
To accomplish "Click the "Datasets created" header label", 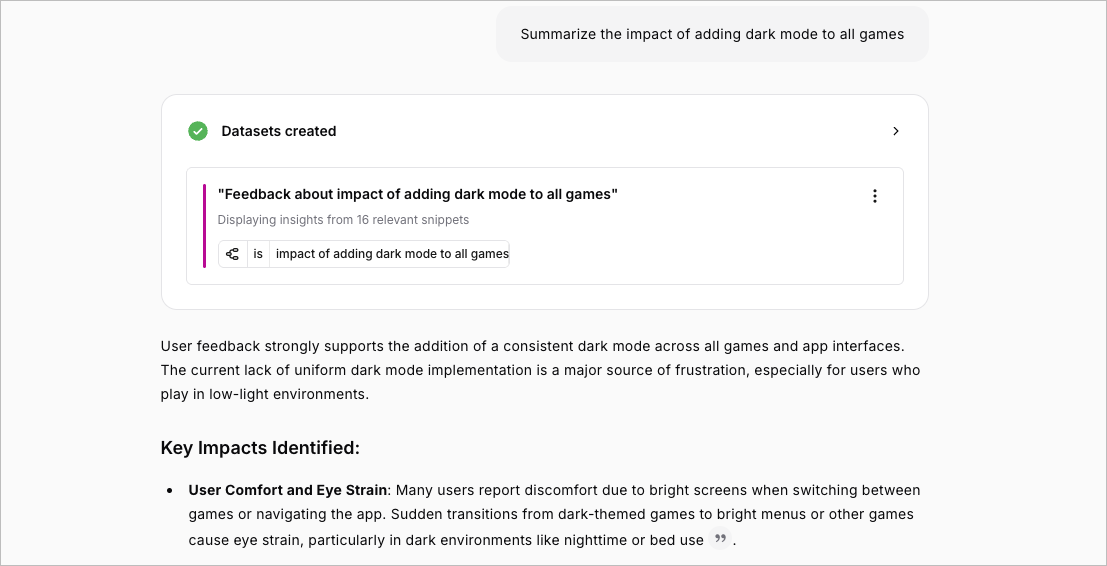I will 279,131.
